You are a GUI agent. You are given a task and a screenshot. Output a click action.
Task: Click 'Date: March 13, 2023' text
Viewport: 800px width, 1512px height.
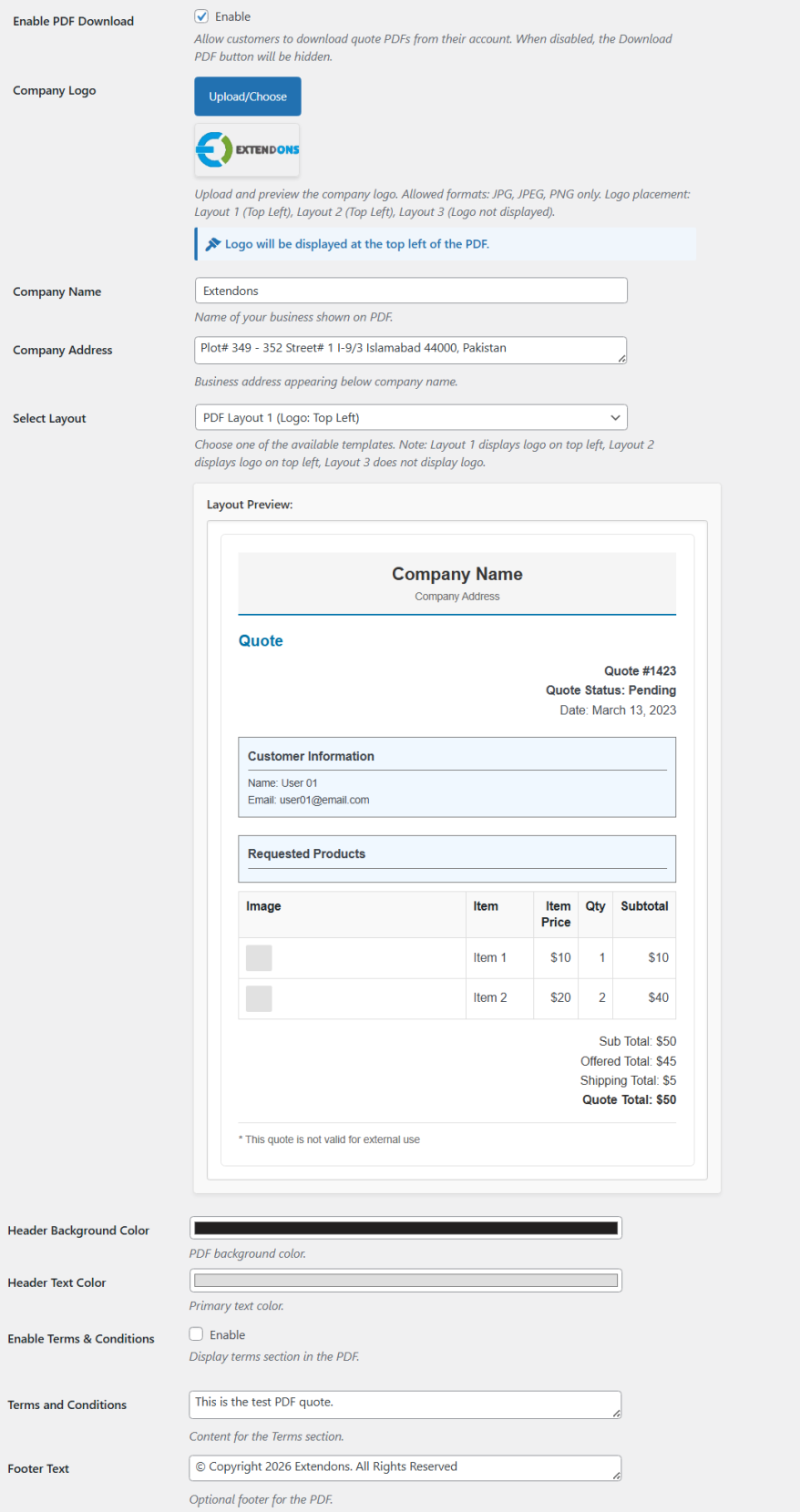618,710
